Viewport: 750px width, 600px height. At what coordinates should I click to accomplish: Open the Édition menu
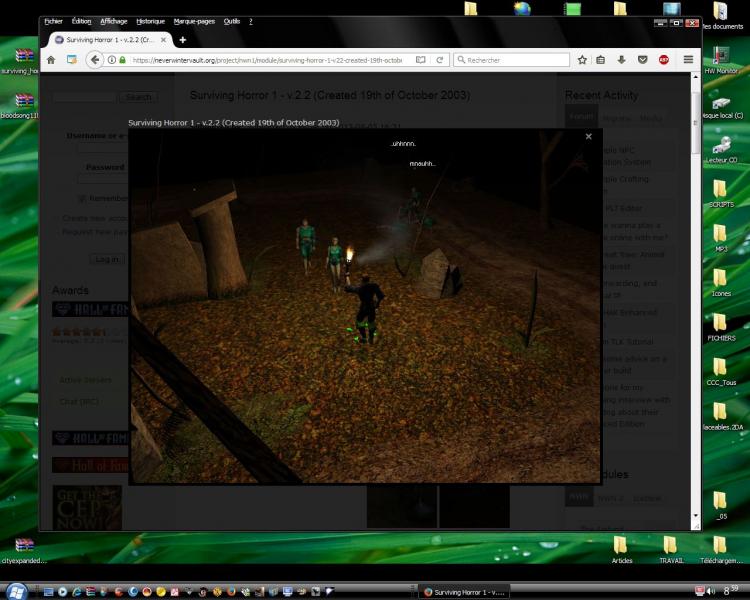coord(81,21)
